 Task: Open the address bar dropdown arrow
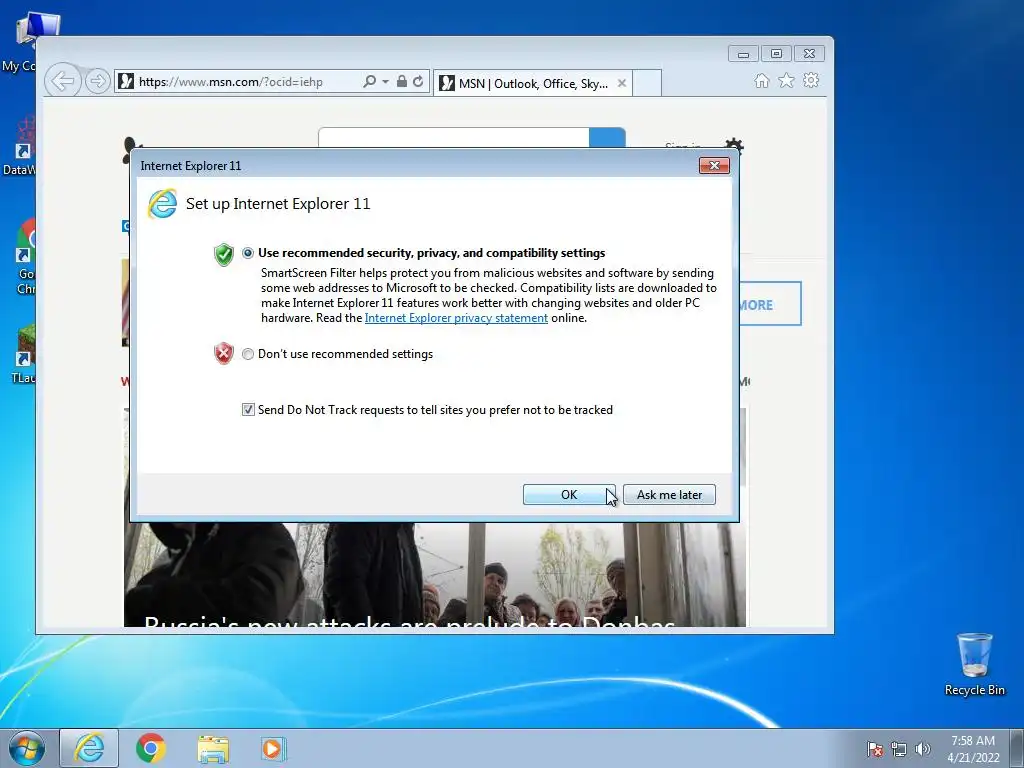click(385, 82)
